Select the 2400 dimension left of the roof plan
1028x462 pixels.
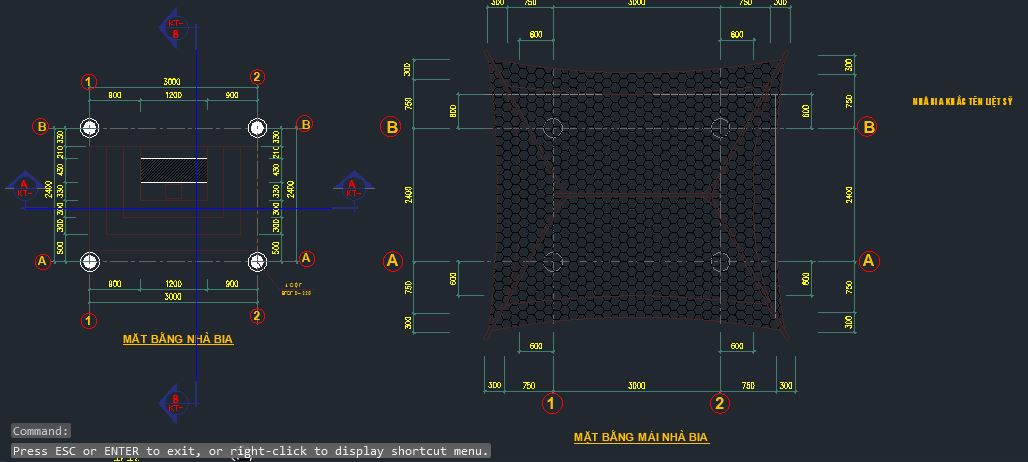pos(408,195)
